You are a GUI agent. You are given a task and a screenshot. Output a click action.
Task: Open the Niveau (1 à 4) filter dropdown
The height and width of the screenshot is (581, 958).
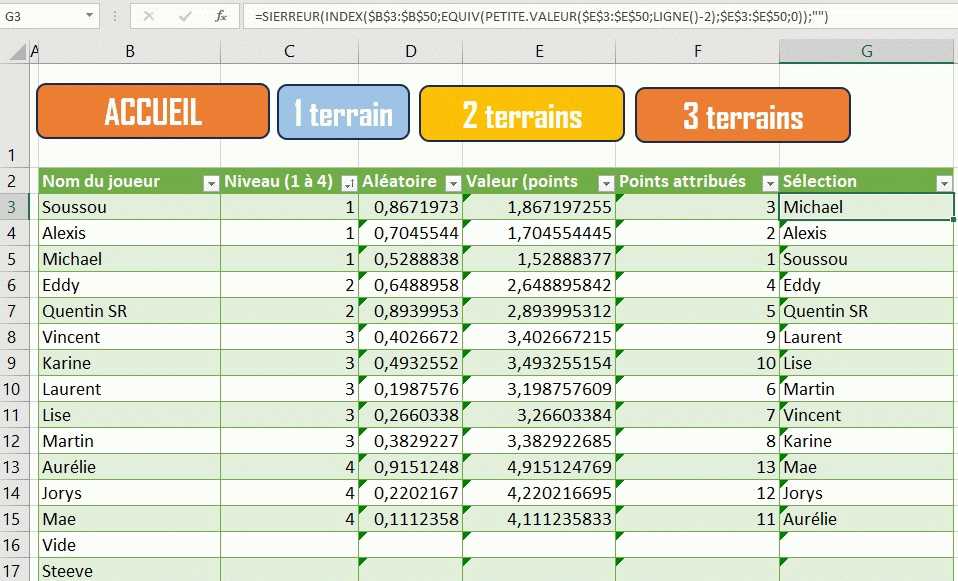coord(348,183)
